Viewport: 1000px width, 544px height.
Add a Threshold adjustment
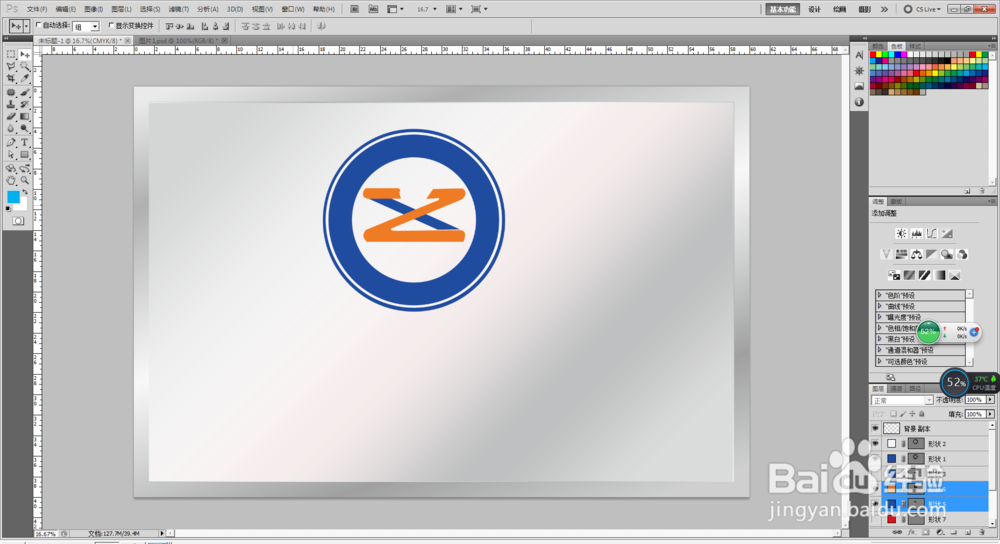point(925,276)
